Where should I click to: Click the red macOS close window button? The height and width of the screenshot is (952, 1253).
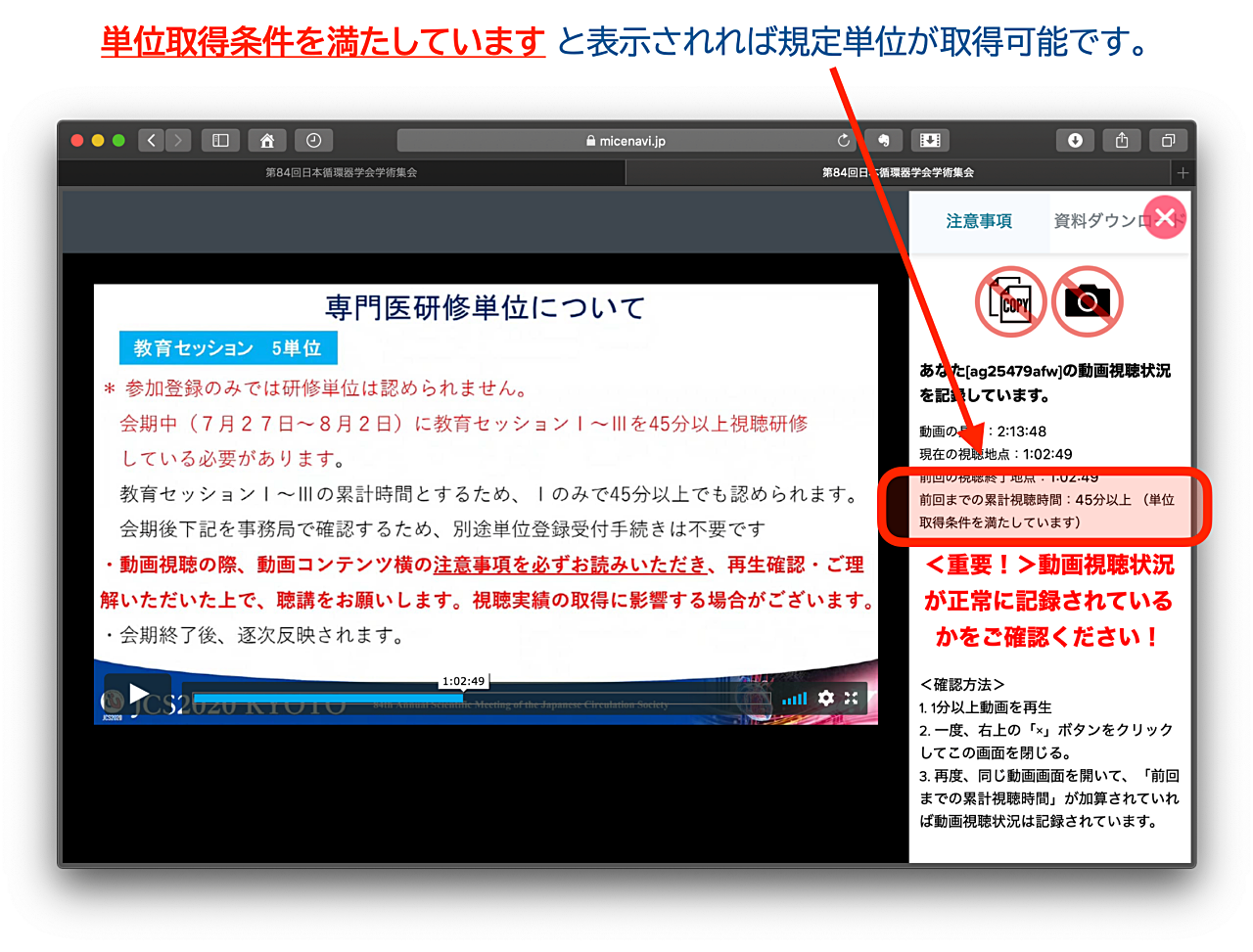point(77,141)
